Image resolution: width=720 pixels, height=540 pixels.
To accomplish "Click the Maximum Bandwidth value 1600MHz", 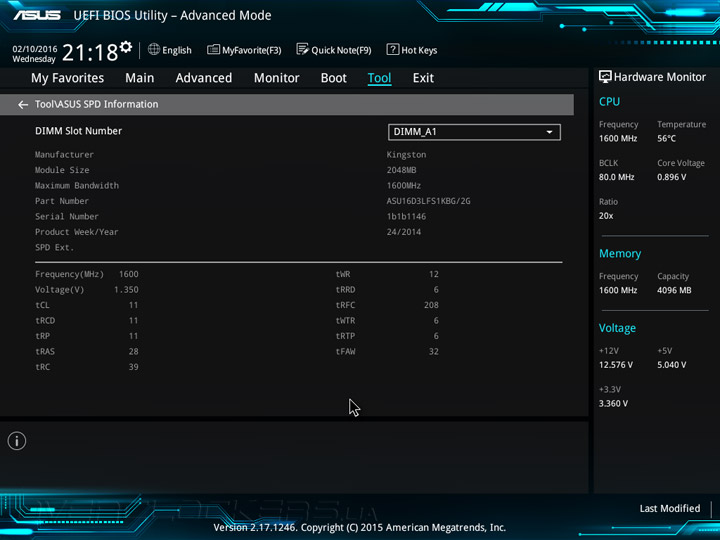I will (x=404, y=186).
